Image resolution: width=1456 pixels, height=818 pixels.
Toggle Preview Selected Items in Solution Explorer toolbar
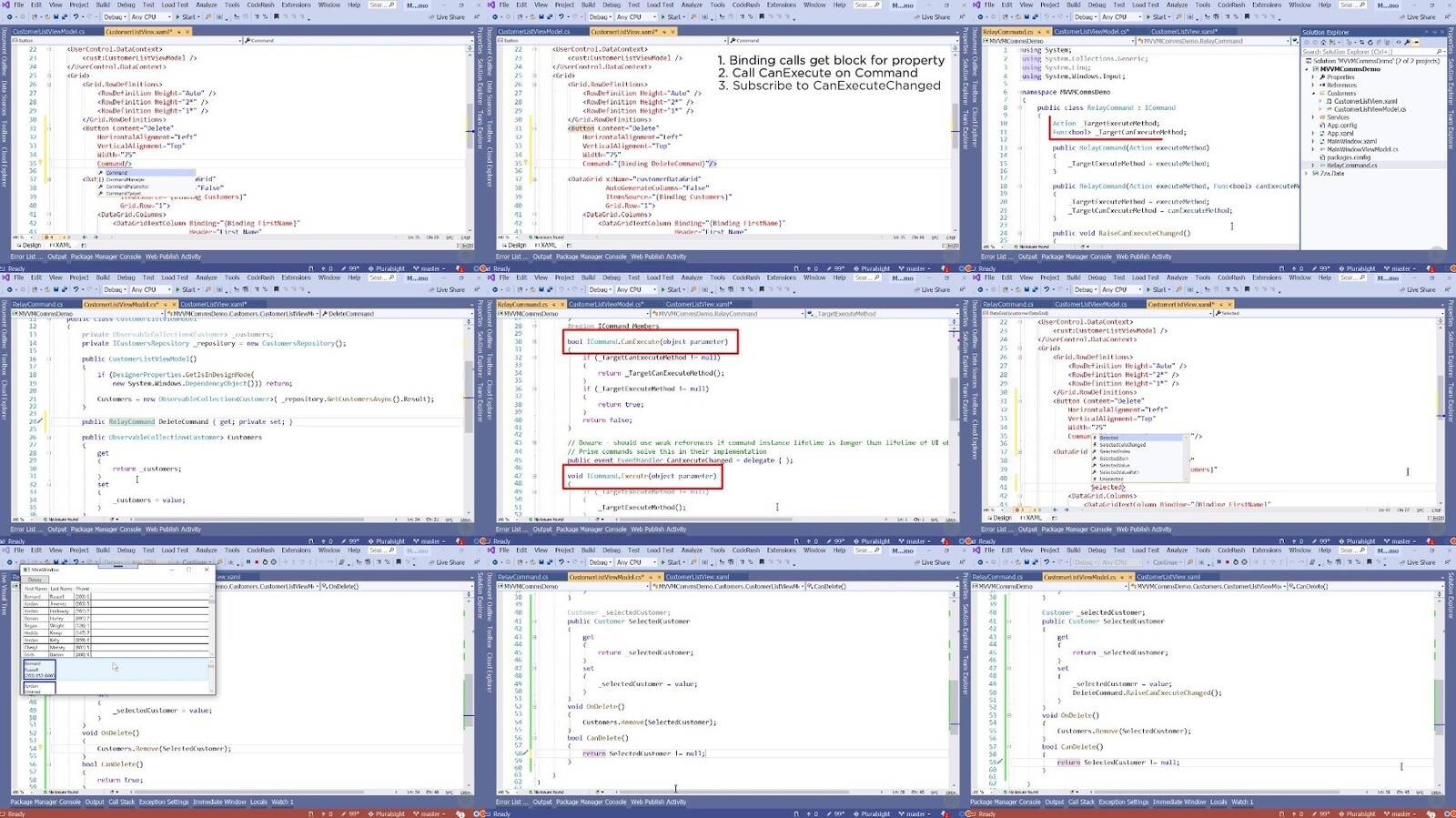point(1416,42)
